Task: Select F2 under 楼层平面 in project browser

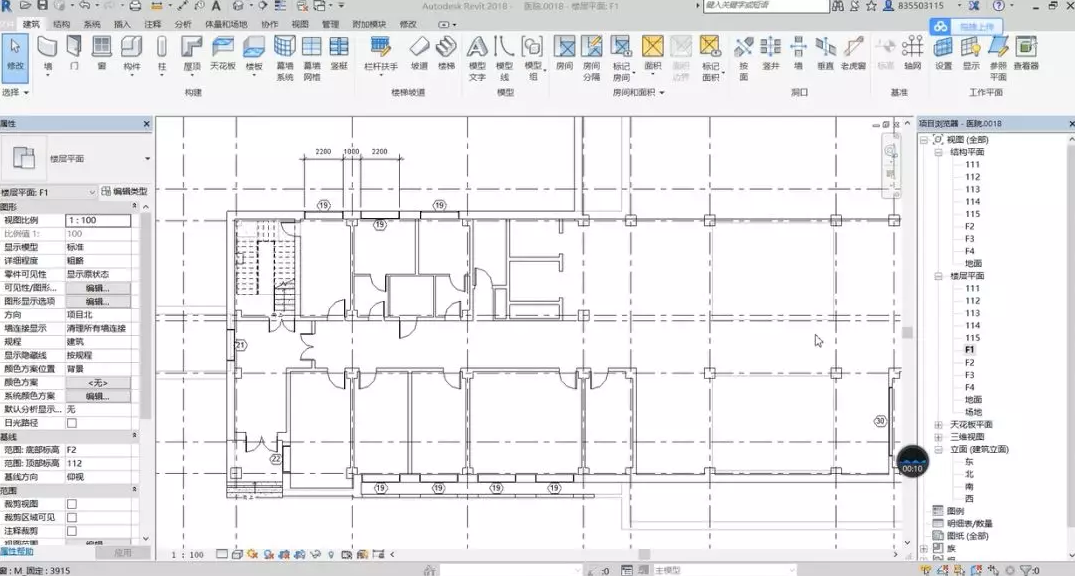Action: 969,362
